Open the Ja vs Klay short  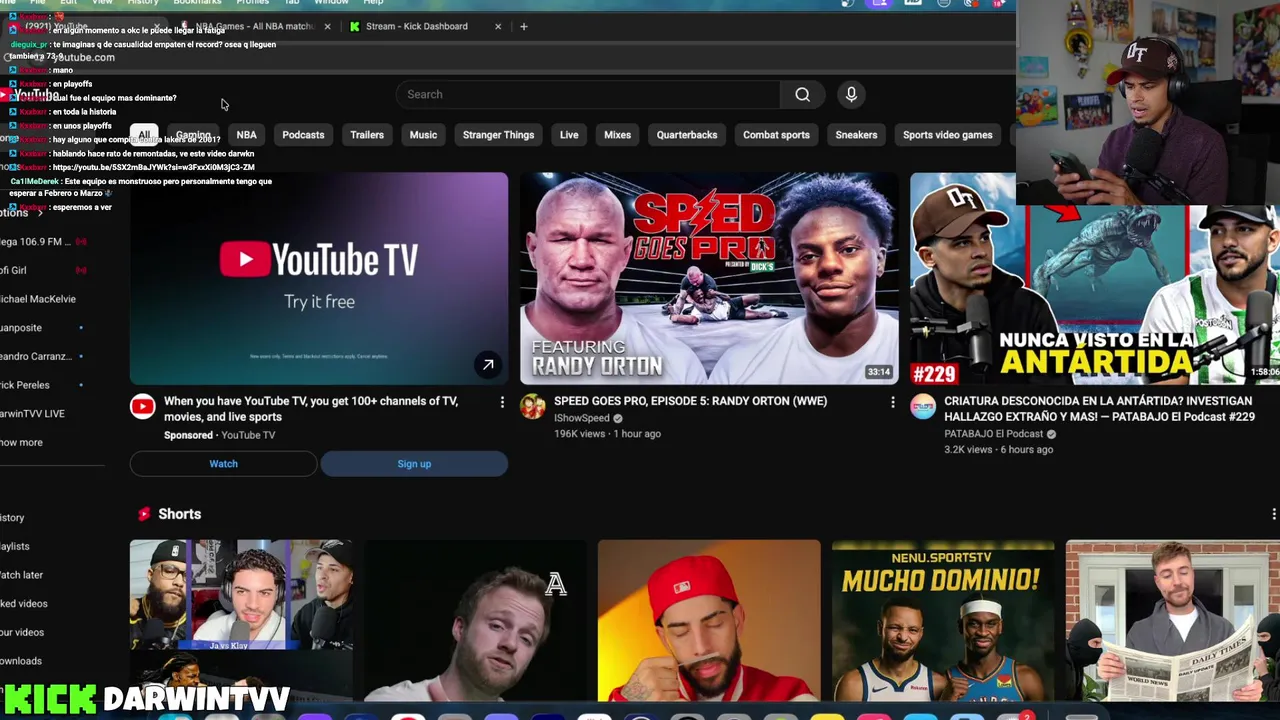241,620
